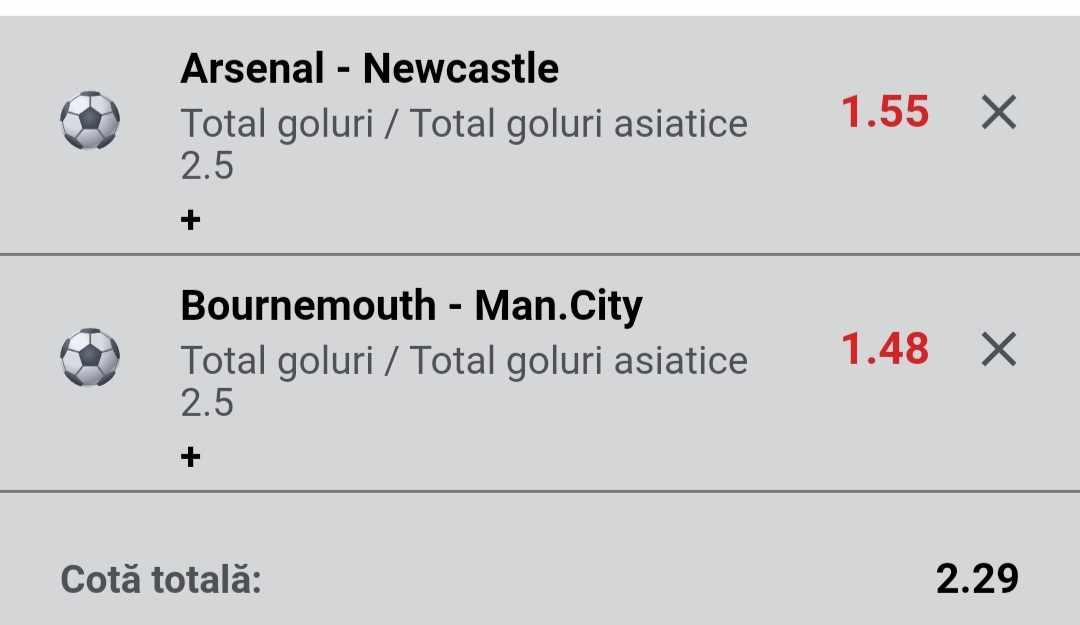Open the Man.City team name in the second bet

pos(558,306)
